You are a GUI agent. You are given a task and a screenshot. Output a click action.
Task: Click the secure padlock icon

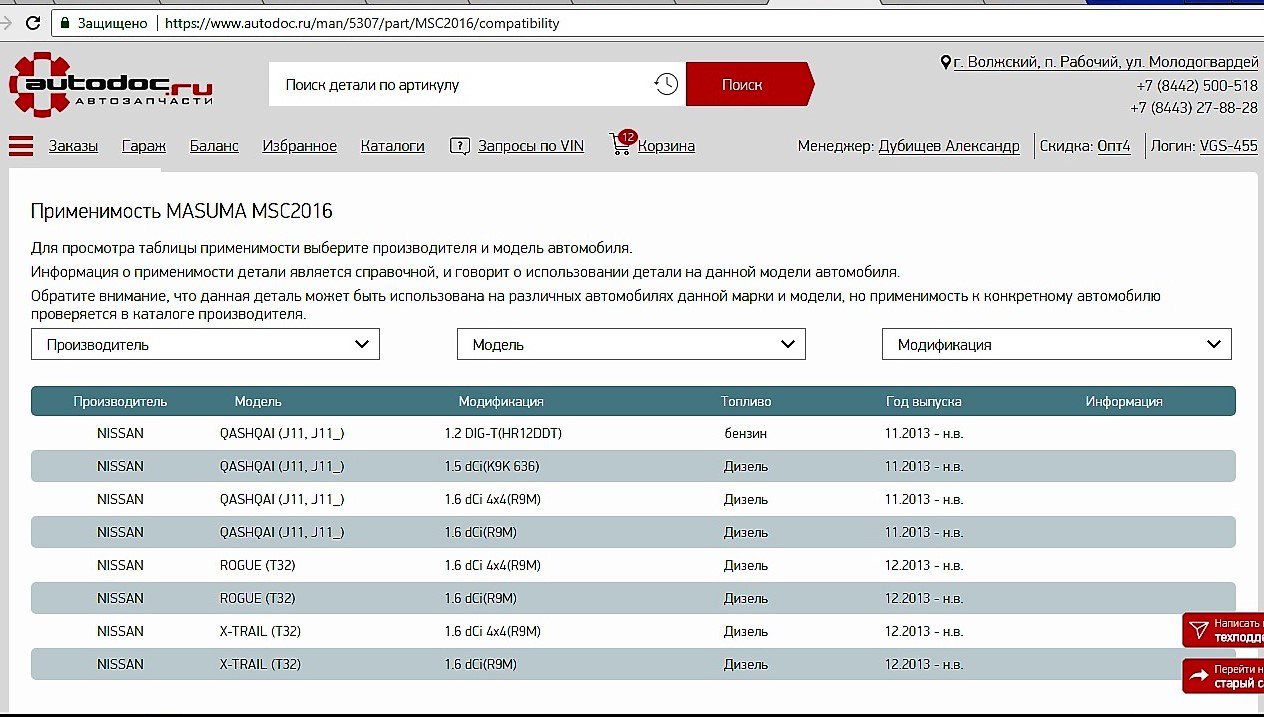coord(66,22)
